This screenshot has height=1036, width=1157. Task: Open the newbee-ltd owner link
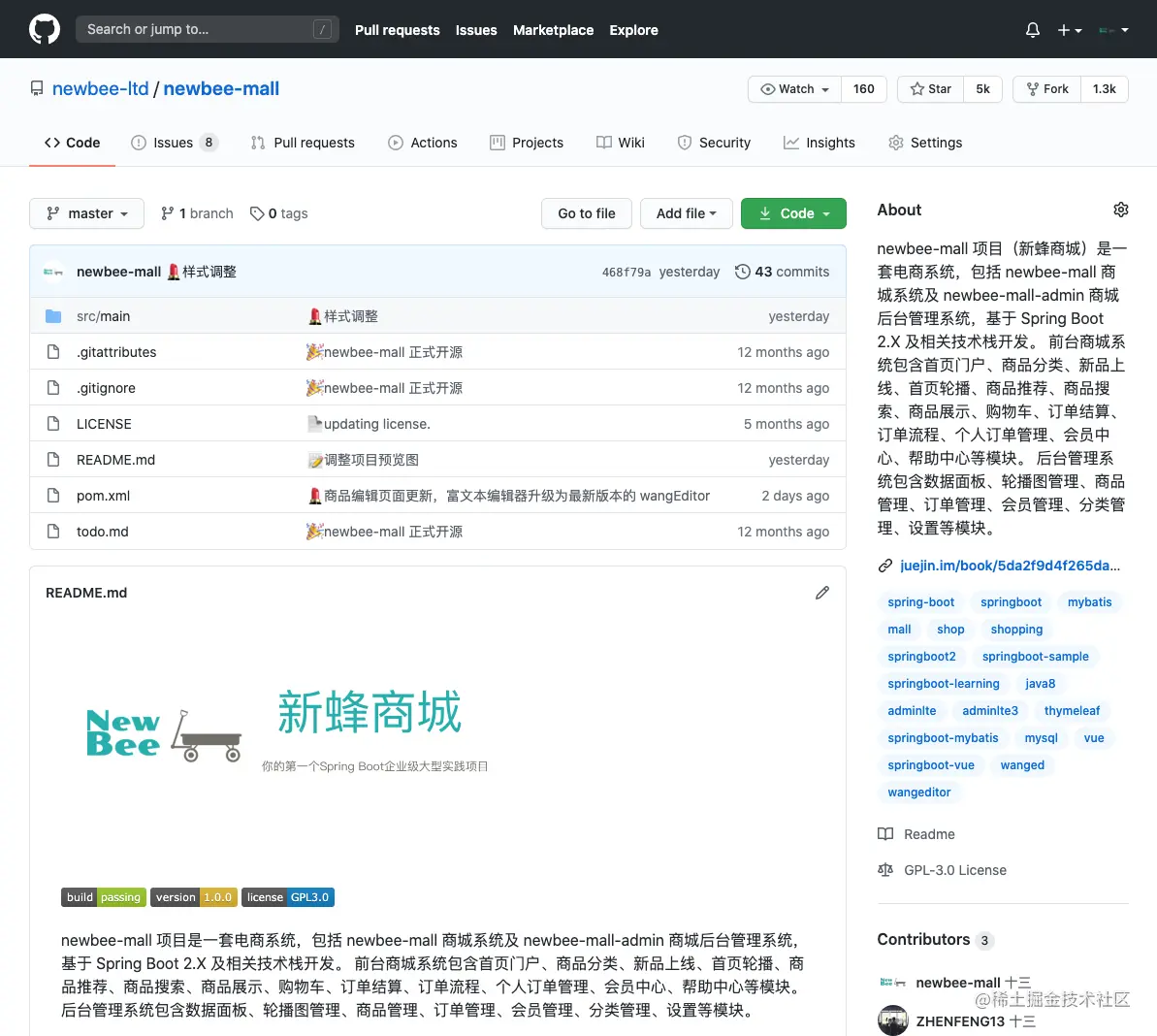point(100,88)
